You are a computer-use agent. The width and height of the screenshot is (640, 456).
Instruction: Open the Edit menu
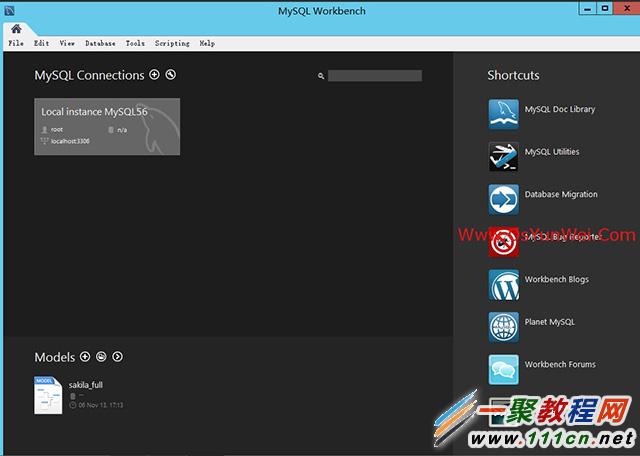tap(41, 43)
